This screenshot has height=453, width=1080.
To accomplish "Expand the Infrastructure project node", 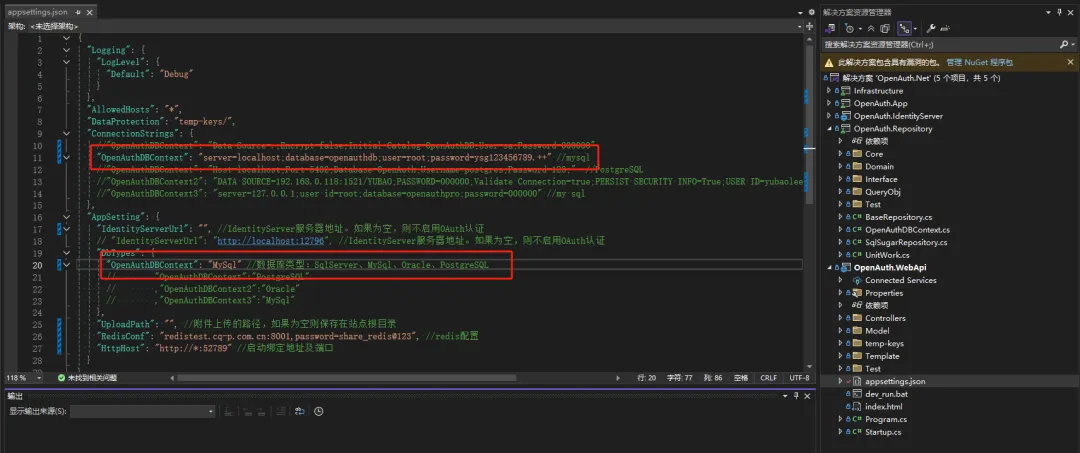I will [x=829, y=91].
